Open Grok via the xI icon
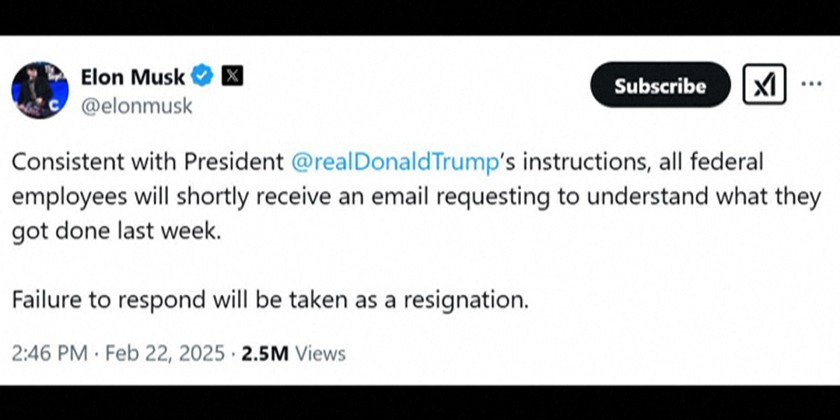Viewport: 840px width, 420px height. pos(764,86)
